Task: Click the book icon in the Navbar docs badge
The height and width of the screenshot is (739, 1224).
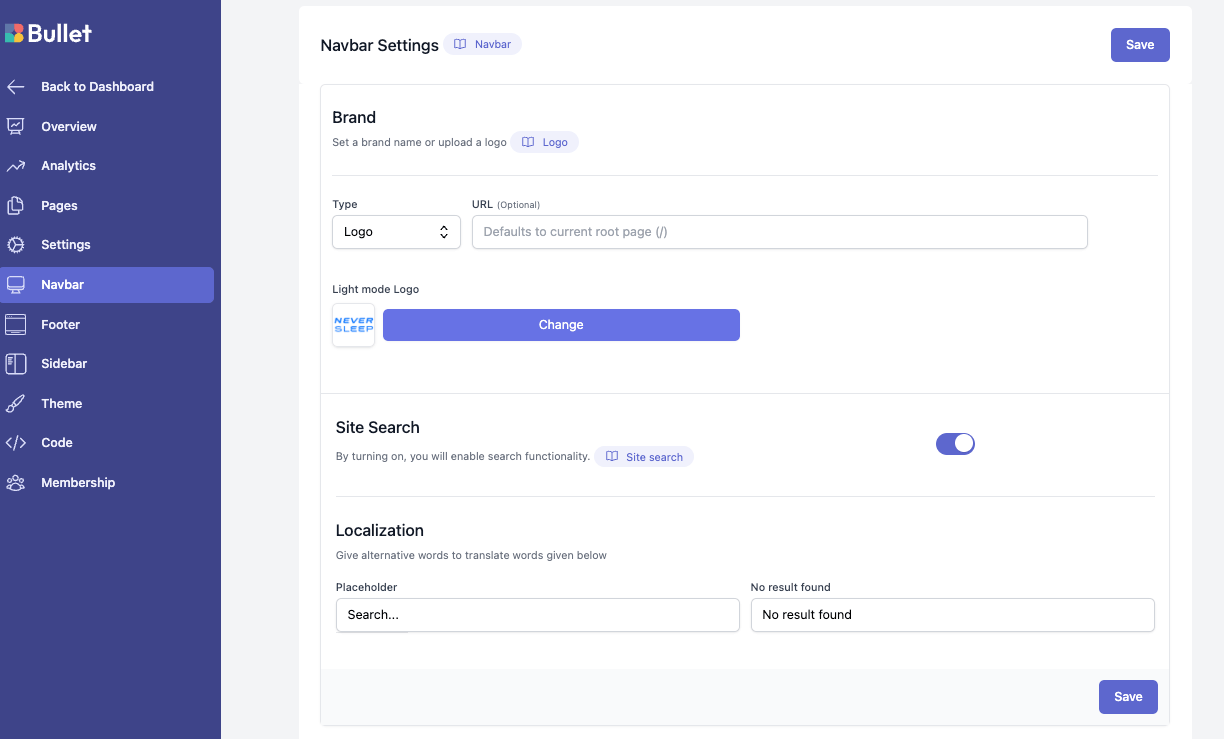Action: (460, 44)
